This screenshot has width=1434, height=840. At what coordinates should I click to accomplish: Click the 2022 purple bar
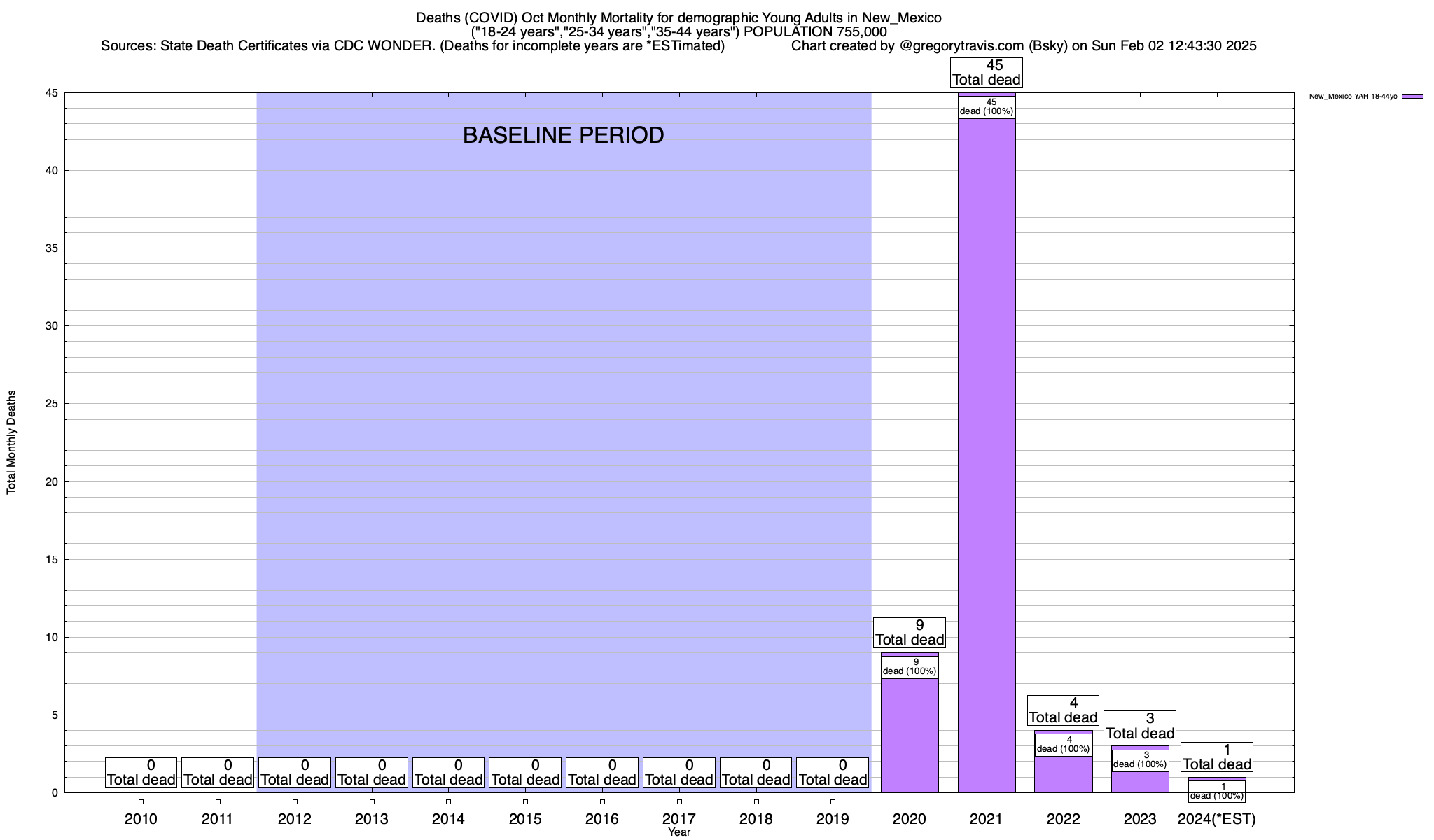[1063, 773]
